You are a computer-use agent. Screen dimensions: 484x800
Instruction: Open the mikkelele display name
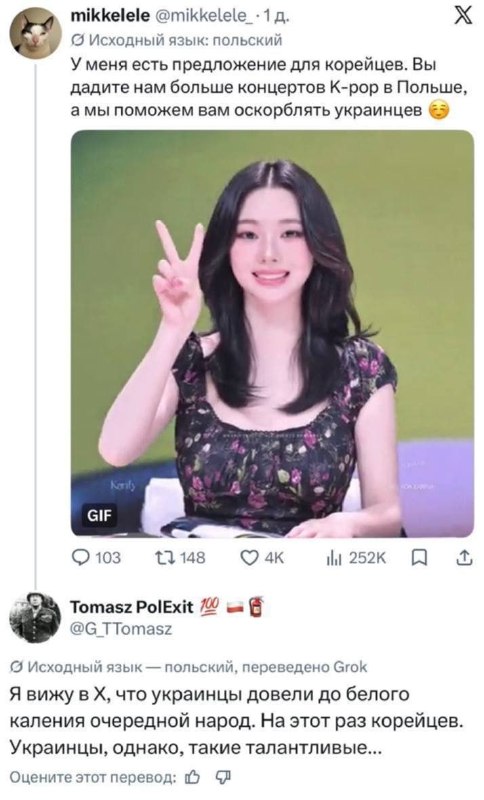click(x=110, y=16)
